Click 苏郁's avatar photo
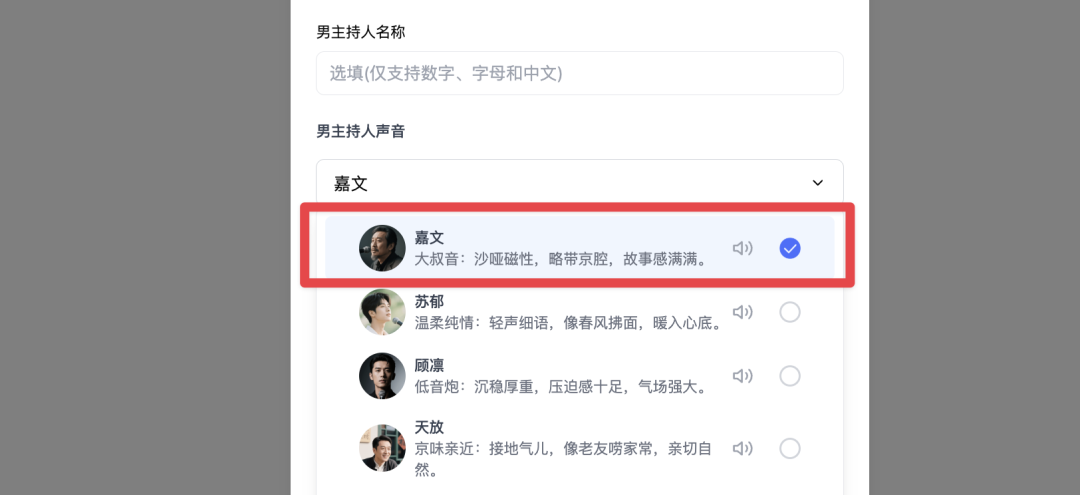This screenshot has height=495, width=1080. tap(382, 312)
